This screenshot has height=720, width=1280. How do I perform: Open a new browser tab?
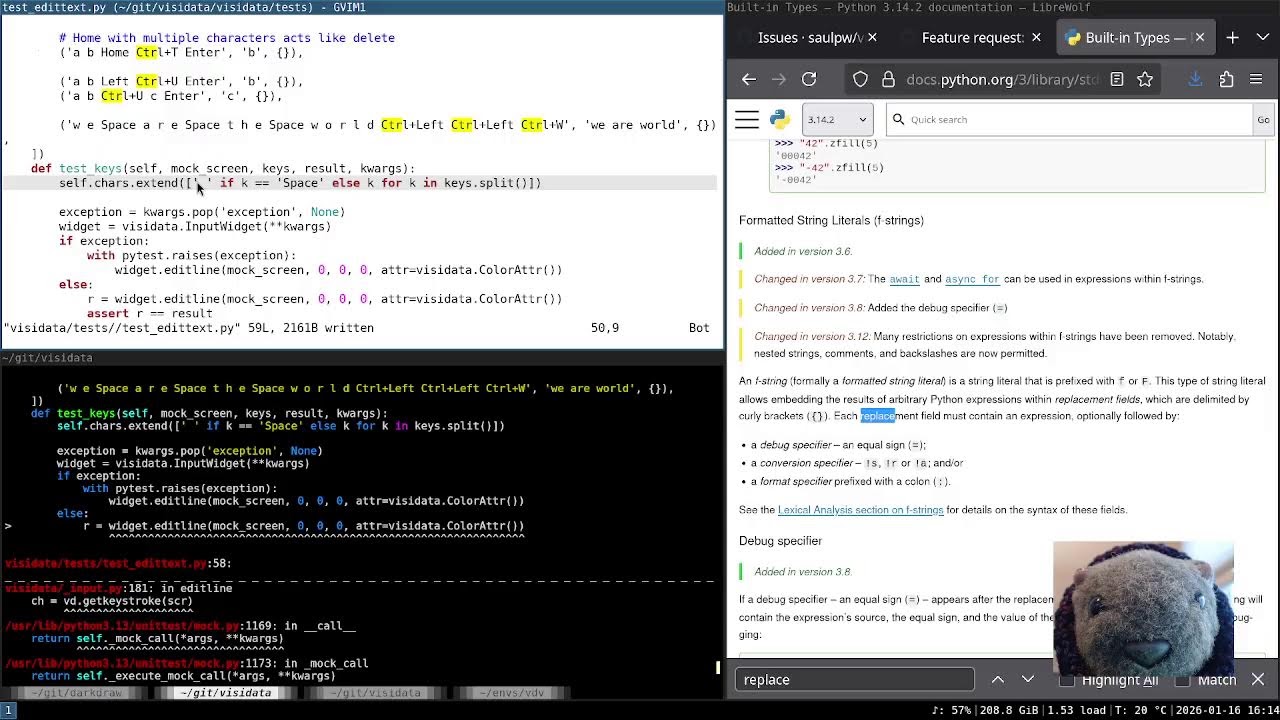(1232, 38)
